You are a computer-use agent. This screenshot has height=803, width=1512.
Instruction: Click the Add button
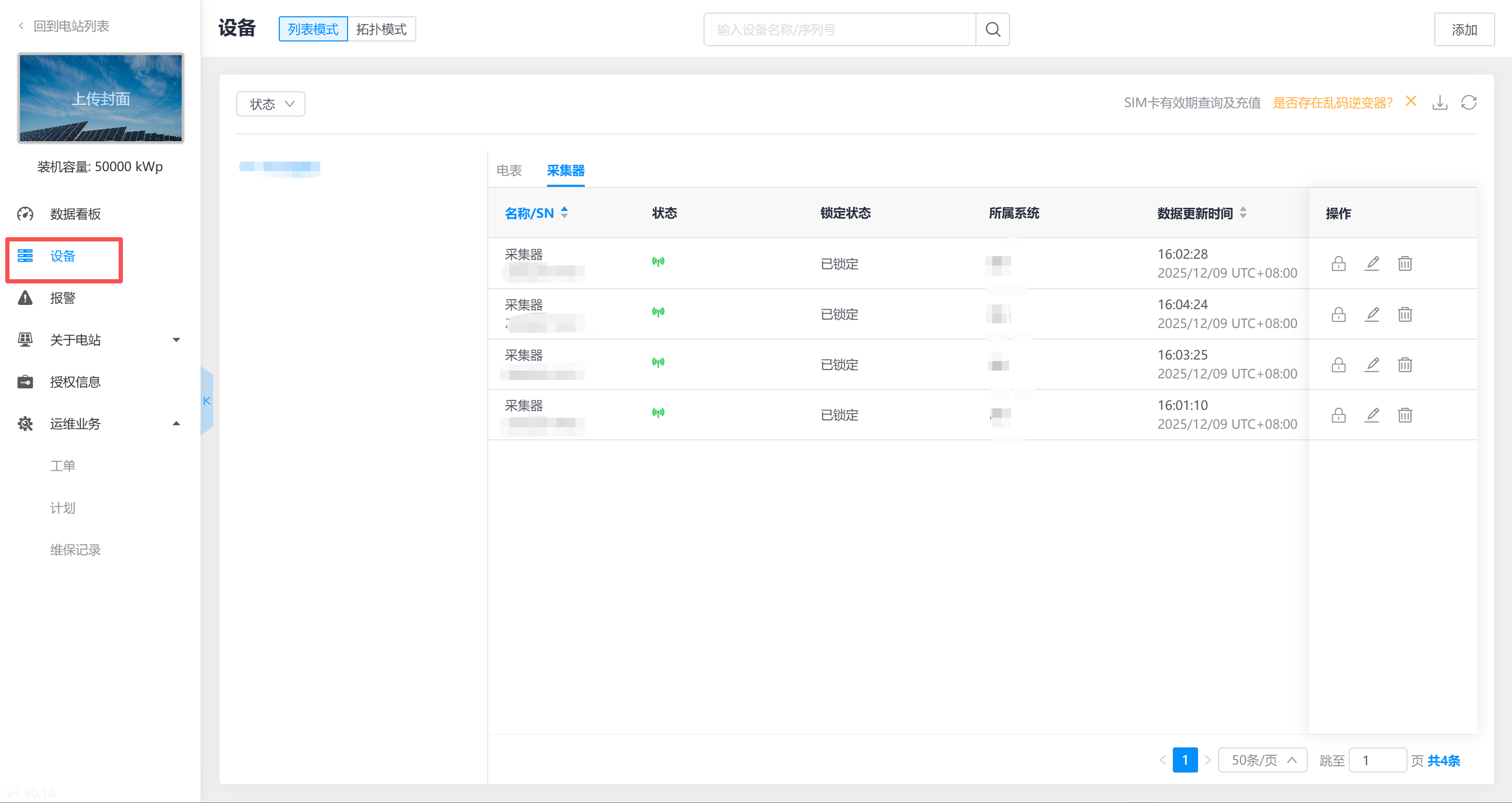click(1464, 29)
